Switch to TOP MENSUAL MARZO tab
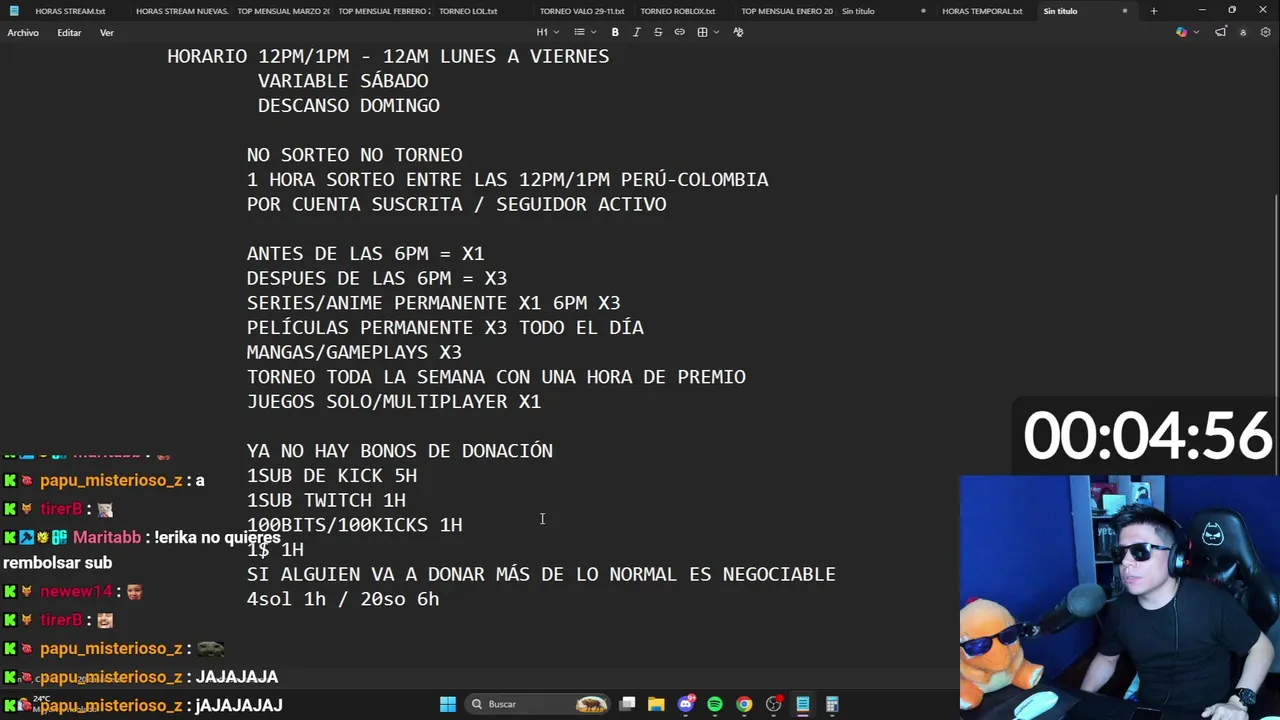The image size is (1280, 720). pyautogui.click(x=283, y=11)
